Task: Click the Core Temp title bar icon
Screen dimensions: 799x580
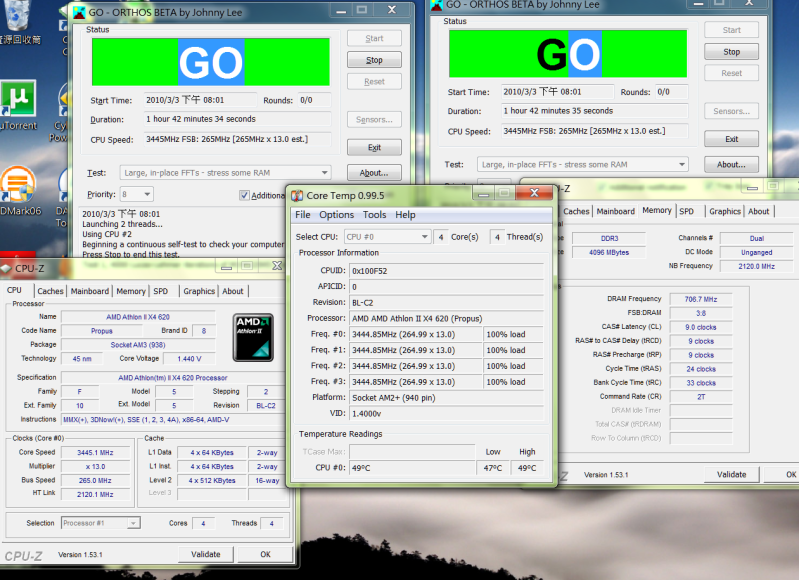Action: (297, 195)
